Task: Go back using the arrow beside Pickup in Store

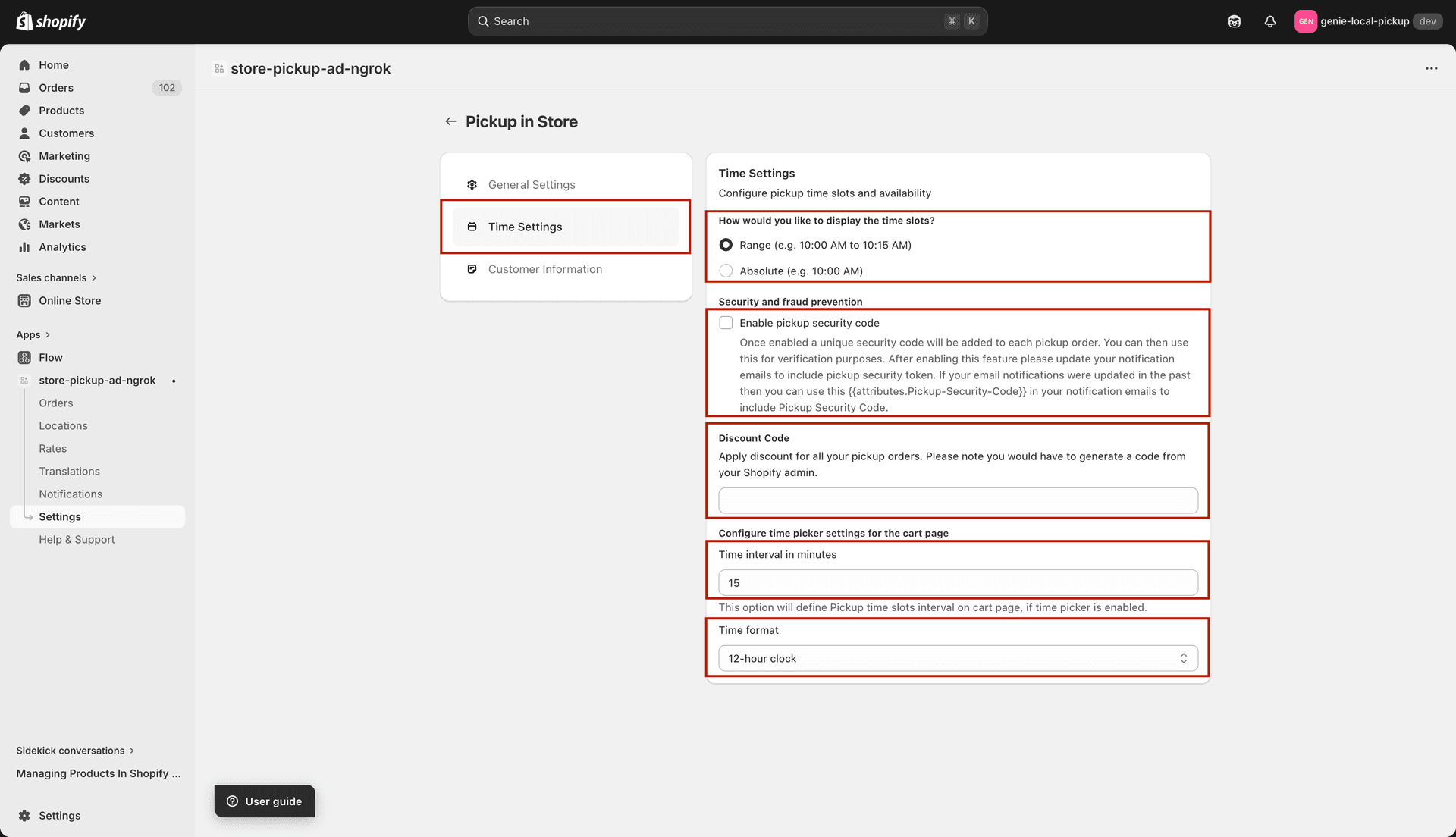Action: (x=450, y=121)
